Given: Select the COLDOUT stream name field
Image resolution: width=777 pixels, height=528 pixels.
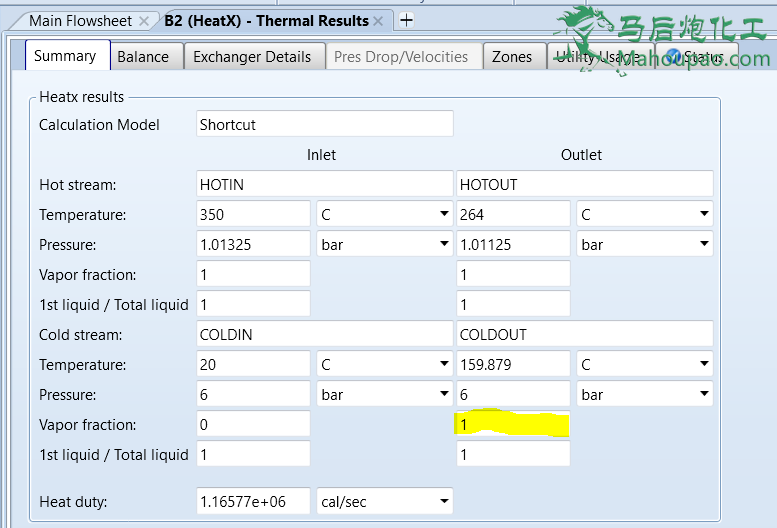Looking at the screenshot, I should coord(584,335).
